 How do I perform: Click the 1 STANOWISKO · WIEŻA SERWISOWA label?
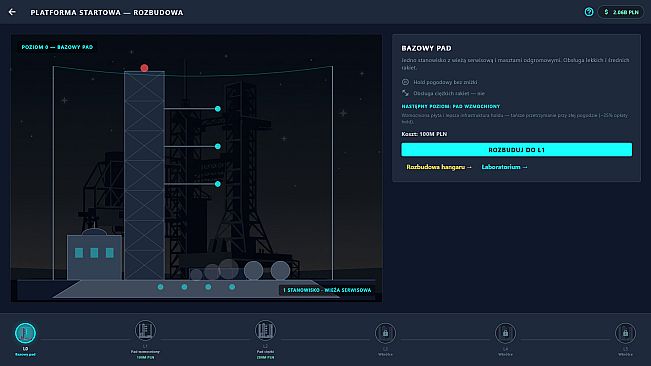coord(327,290)
